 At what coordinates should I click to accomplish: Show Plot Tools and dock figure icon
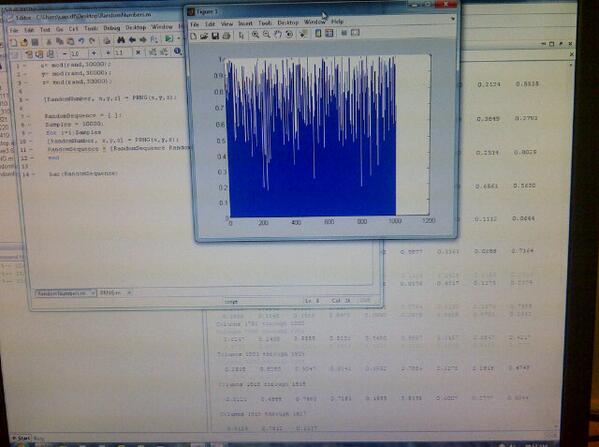355,32
